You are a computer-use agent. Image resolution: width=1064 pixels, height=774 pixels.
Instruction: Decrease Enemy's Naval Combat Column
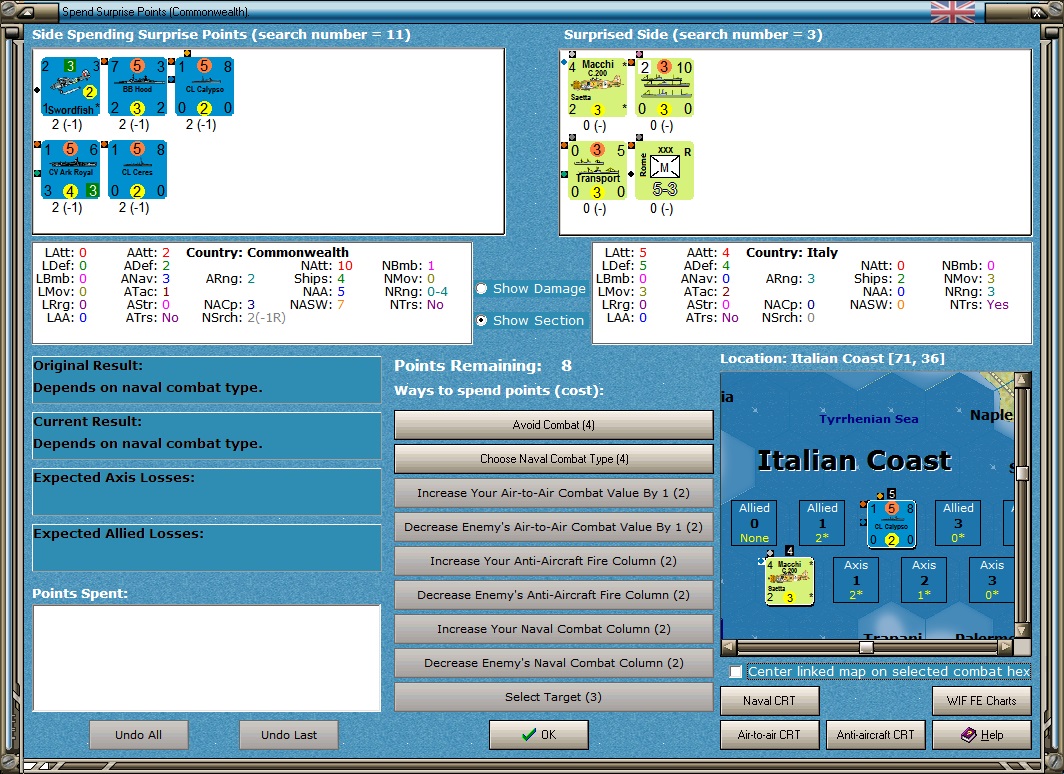coord(554,663)
